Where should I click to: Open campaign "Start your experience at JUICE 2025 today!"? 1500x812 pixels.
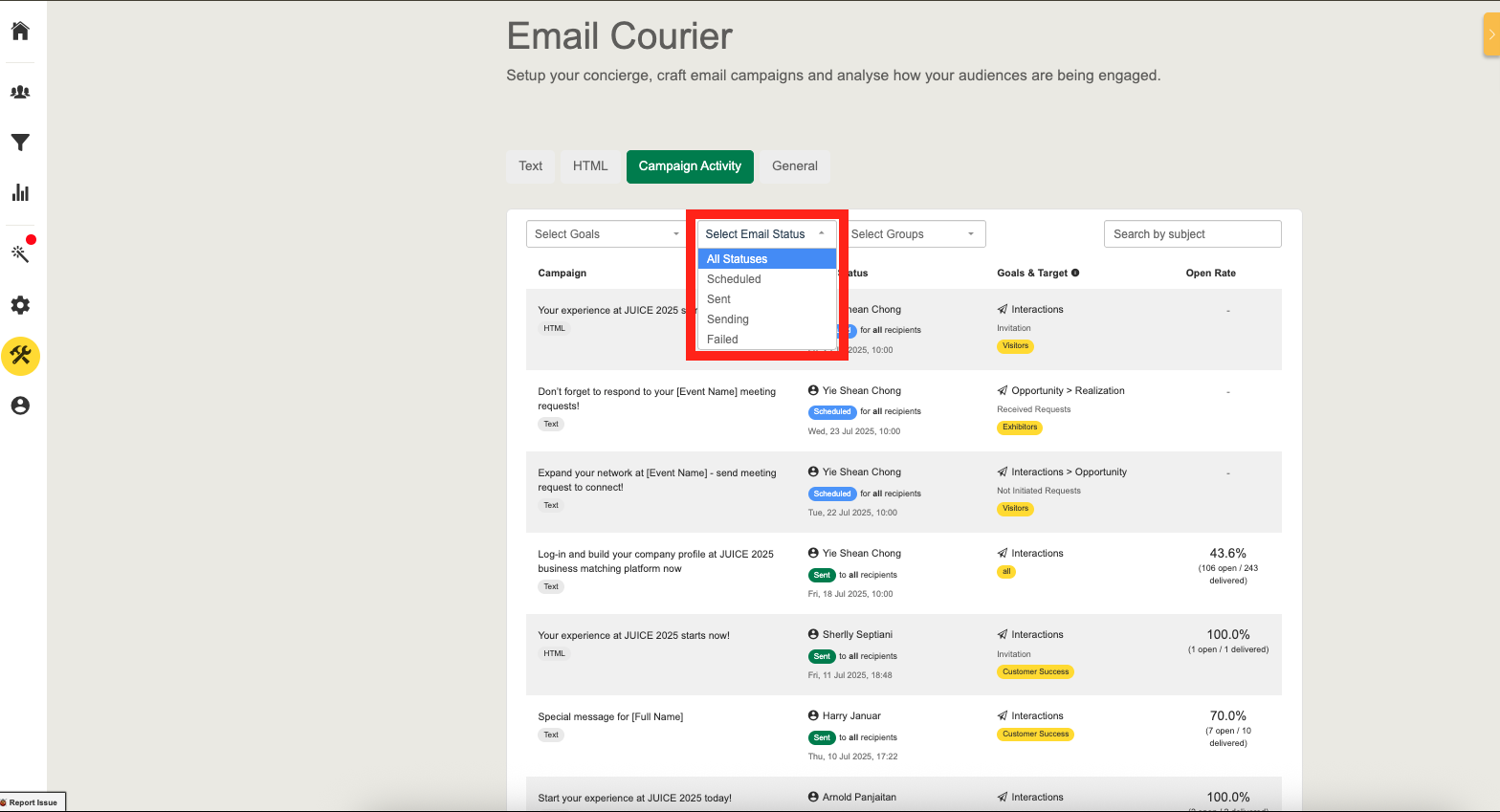pyautogui.click(x=634, y=798)
